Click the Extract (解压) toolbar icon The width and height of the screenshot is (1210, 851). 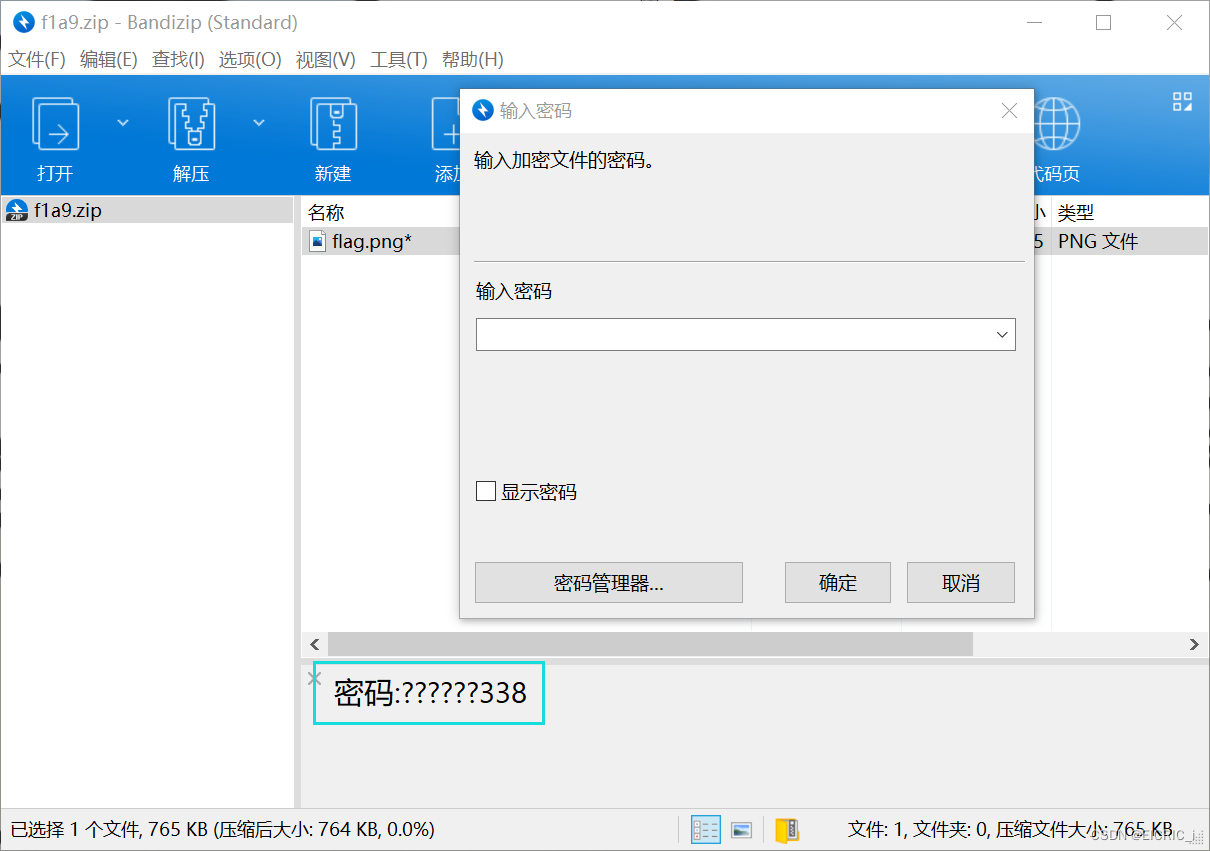191,124
